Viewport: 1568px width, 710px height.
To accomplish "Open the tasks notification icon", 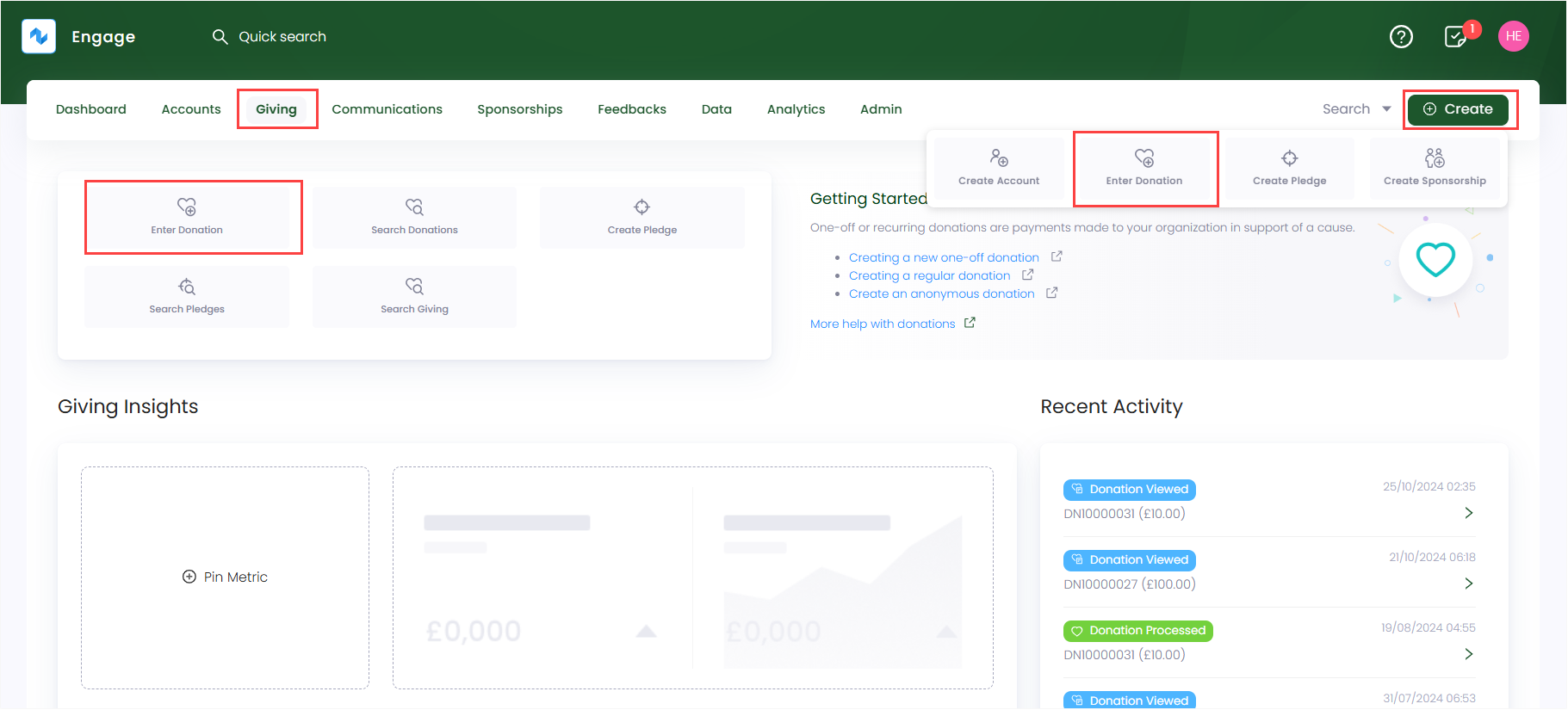I will tap(1455, 36).
